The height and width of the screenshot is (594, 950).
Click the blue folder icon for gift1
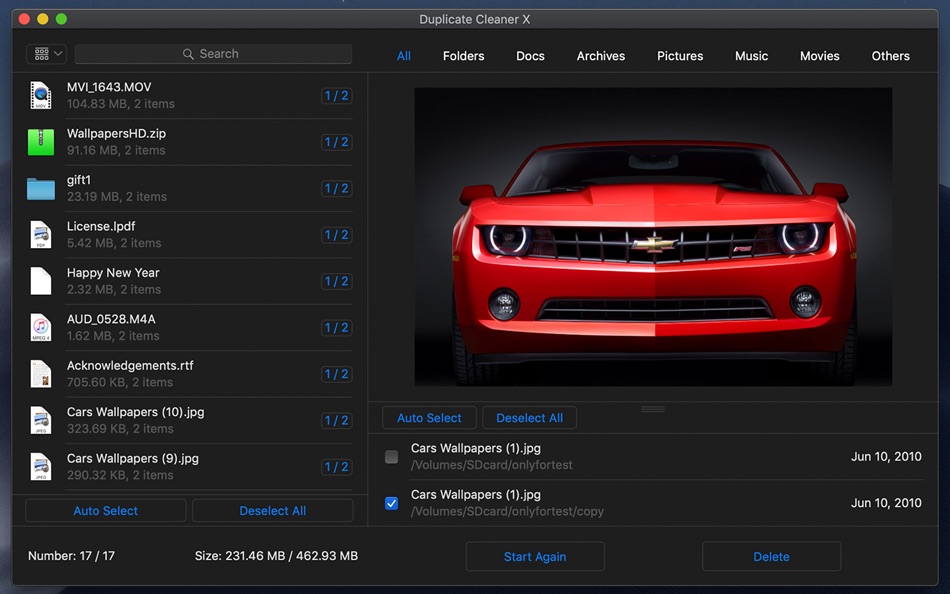(x=41, y=189)
